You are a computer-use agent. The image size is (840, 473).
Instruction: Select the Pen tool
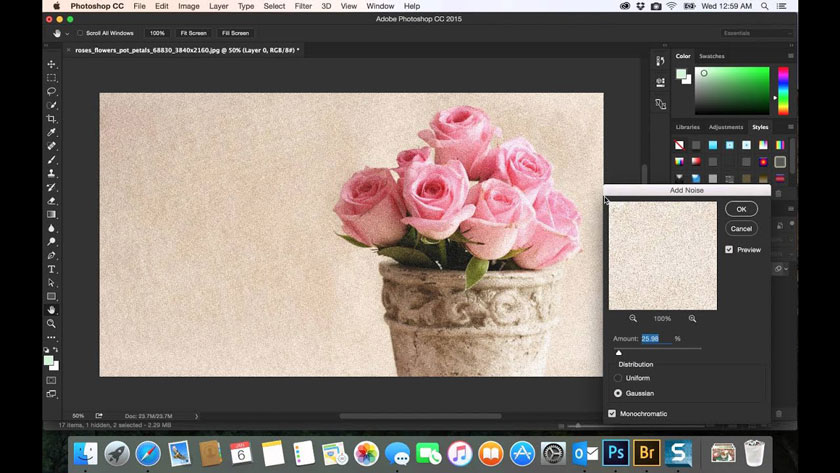[x=51, y=256]
